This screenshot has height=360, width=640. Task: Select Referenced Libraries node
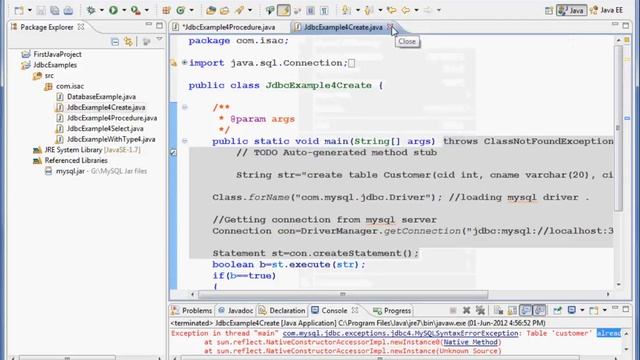76,160
